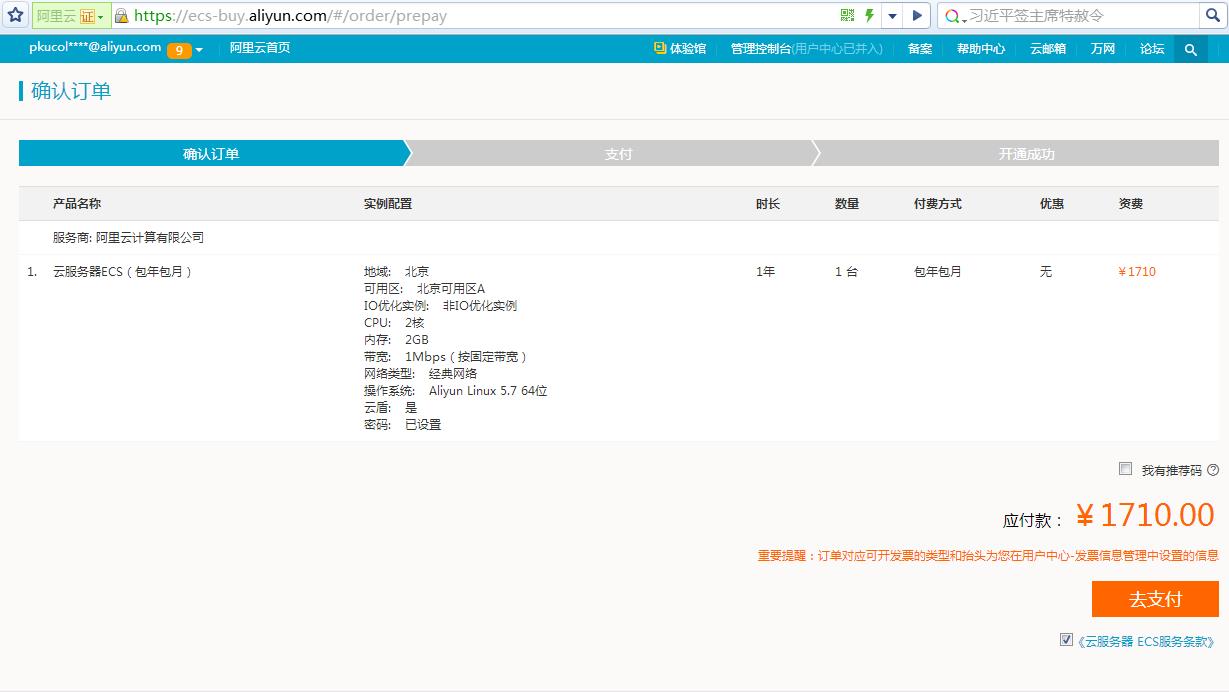
Task: Click the site search magnifier in the blue bar
Action: [x=1191, y=49]
